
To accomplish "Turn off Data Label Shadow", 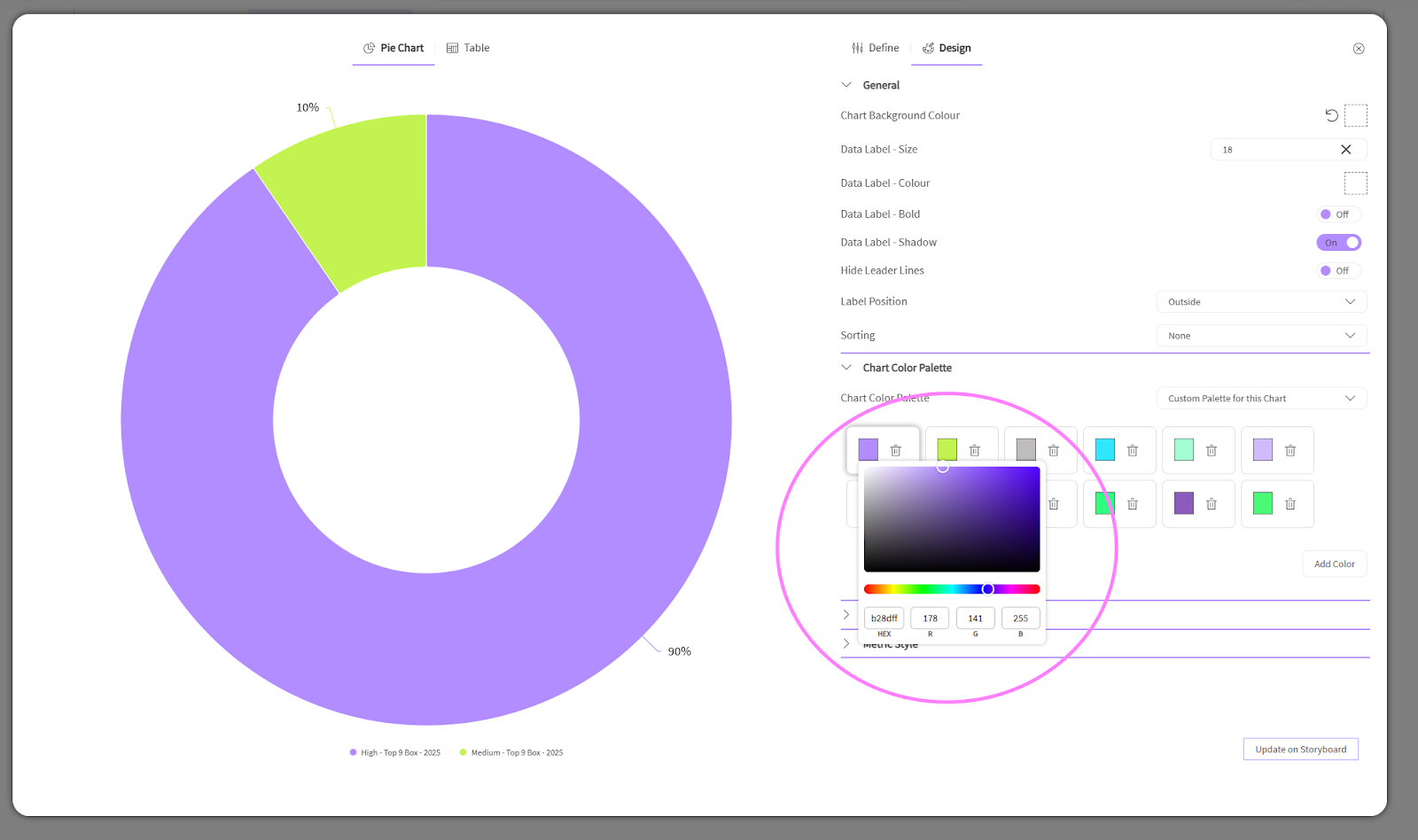I will pos(1338,243).
